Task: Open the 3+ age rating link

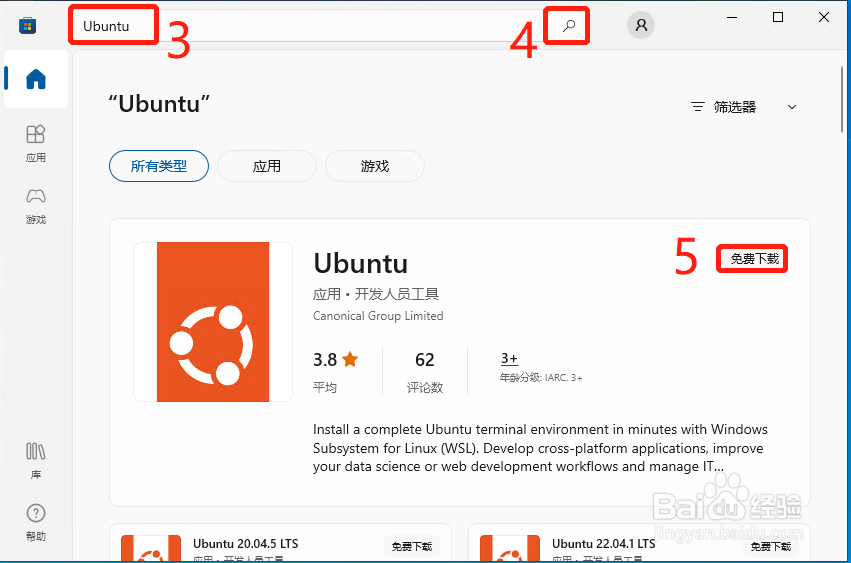Action: pos(509,358)
